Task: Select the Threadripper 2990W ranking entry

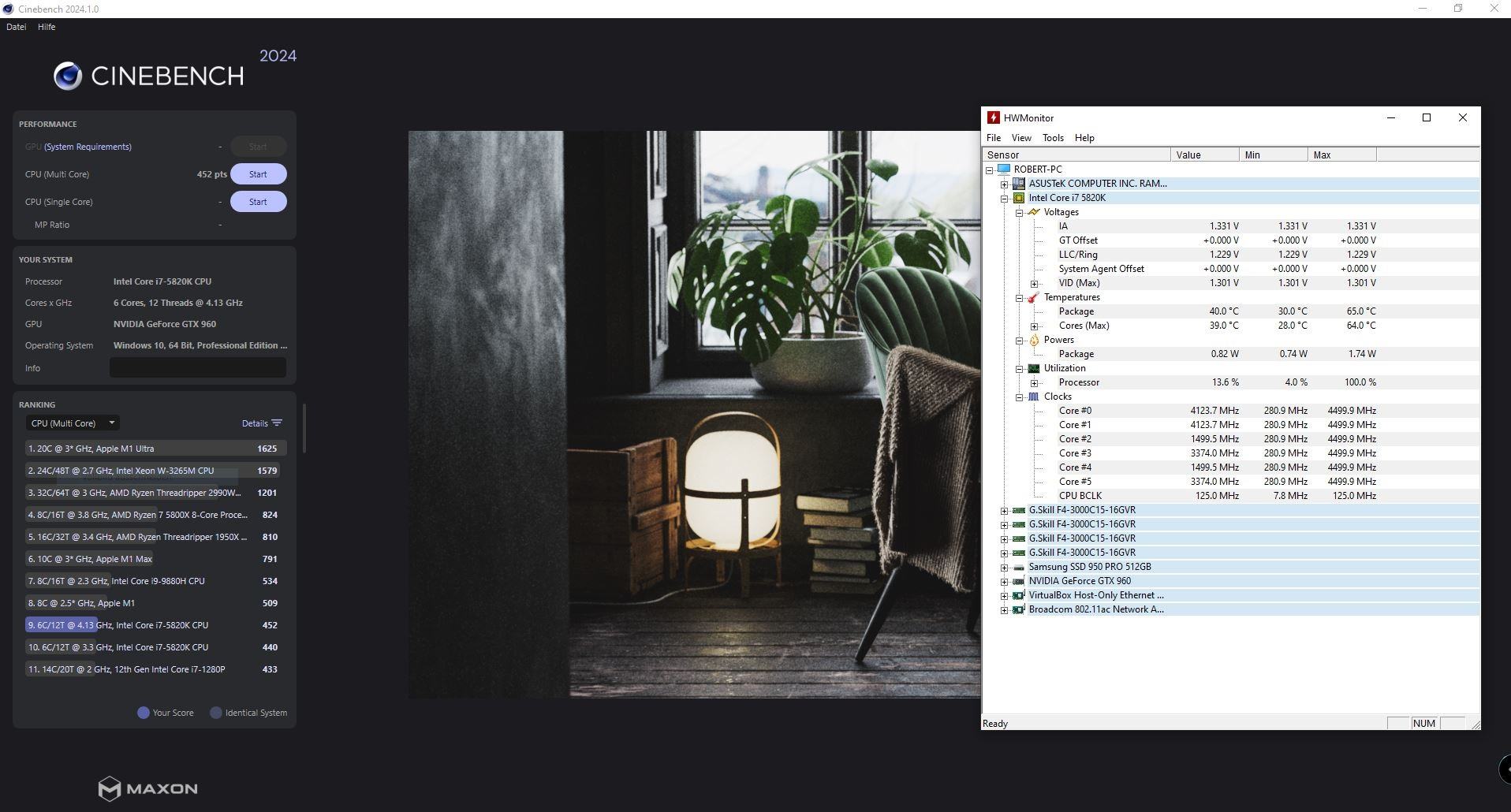Action: coord(155,493)
